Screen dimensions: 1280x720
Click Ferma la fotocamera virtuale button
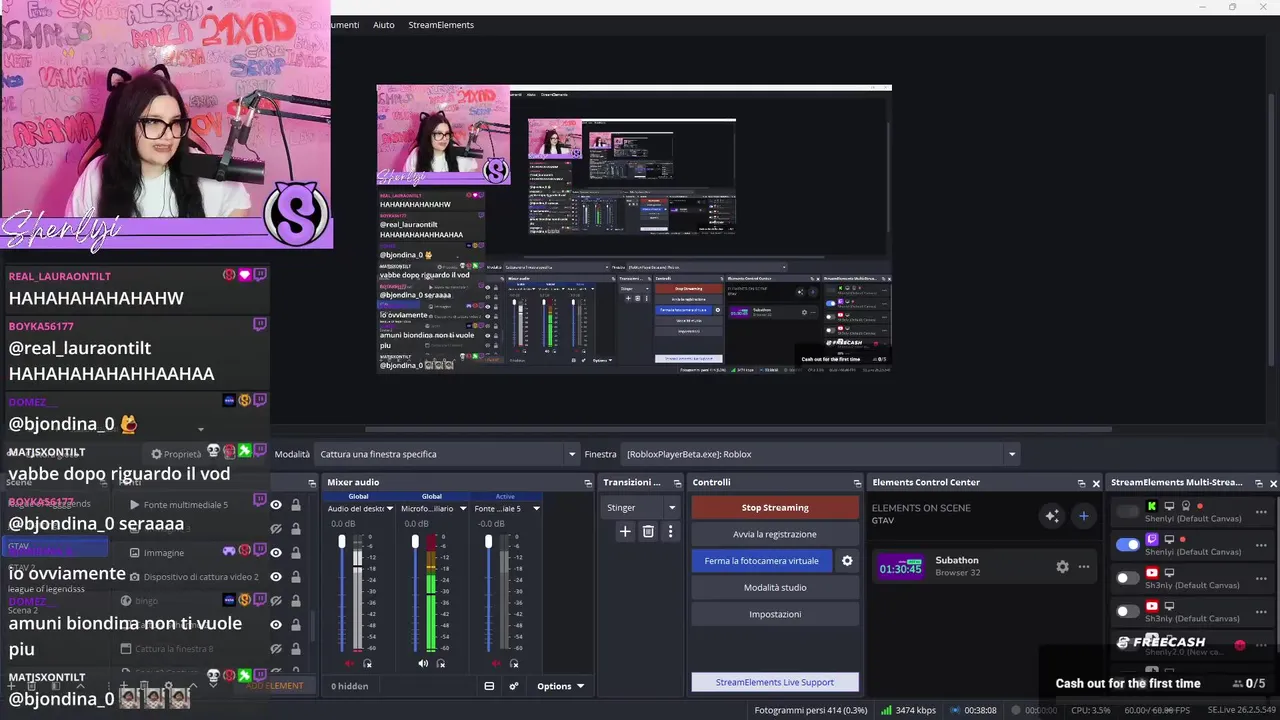tap(761, 561)
